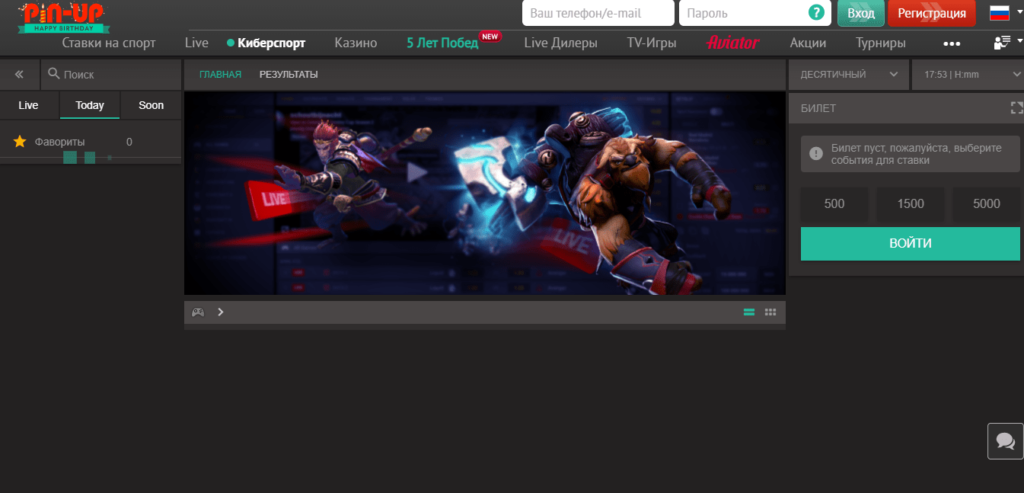
Task: Expand the chevron next to the gamepad
Action: pos(221,312)
